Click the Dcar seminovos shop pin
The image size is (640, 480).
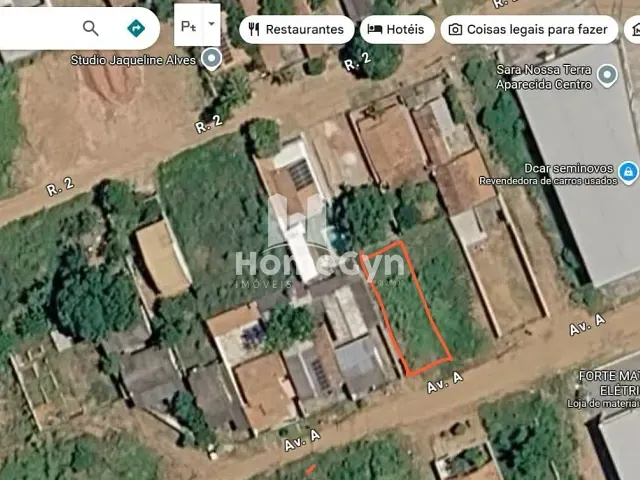(628, 172)
